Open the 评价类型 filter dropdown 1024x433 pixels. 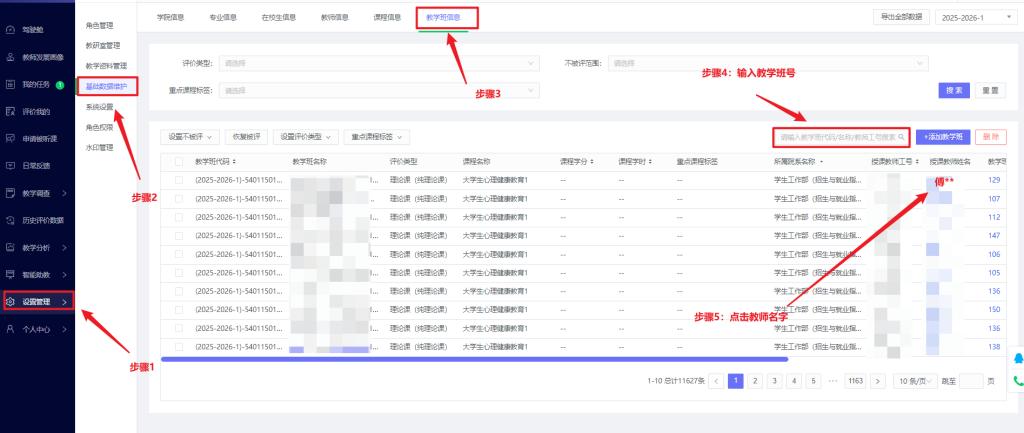click(x=377, y=63)
